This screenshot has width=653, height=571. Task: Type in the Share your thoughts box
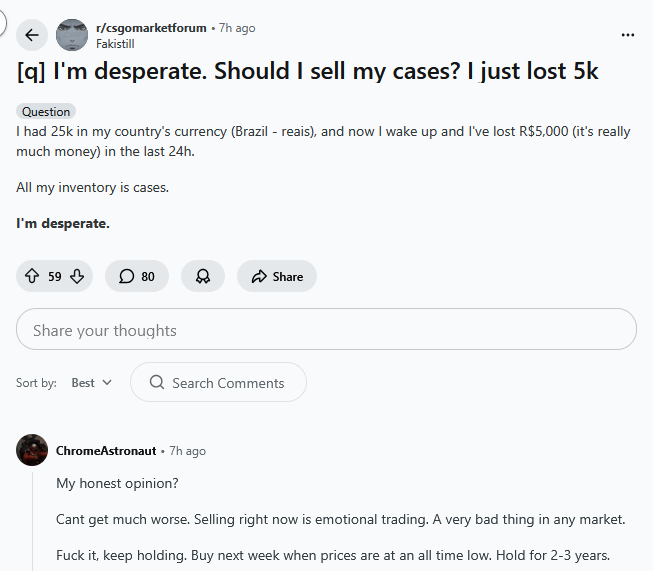pos(326,330)
